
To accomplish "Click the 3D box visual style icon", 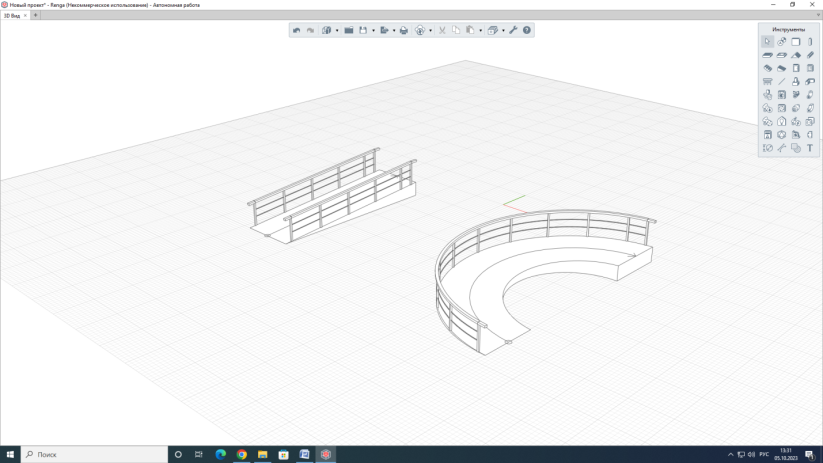I will click(x=492, y=30).
